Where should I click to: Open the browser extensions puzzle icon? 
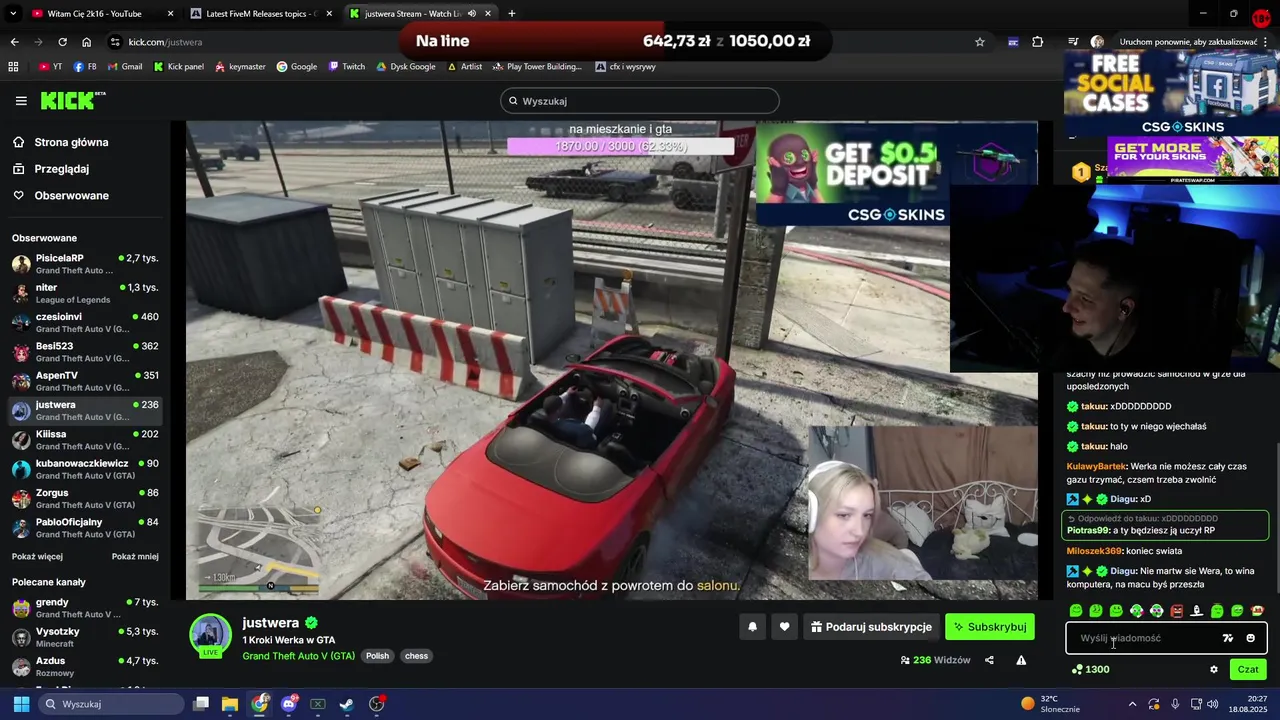coord(1037,42)
